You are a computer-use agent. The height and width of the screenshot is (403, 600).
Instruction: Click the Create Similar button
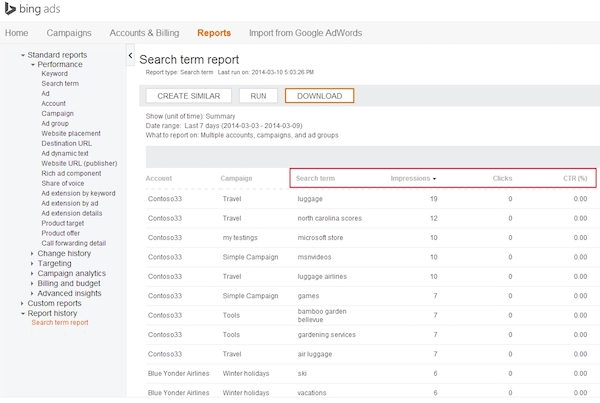[x=189, y=96]
